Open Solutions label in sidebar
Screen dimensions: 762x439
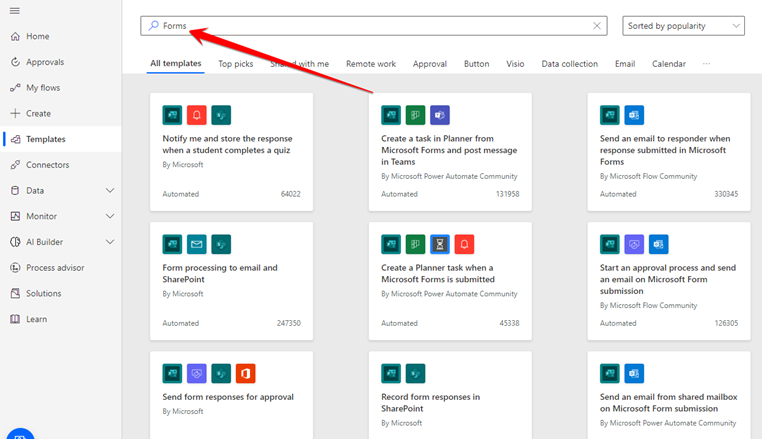pyautogui.click(x=44, y=294)
